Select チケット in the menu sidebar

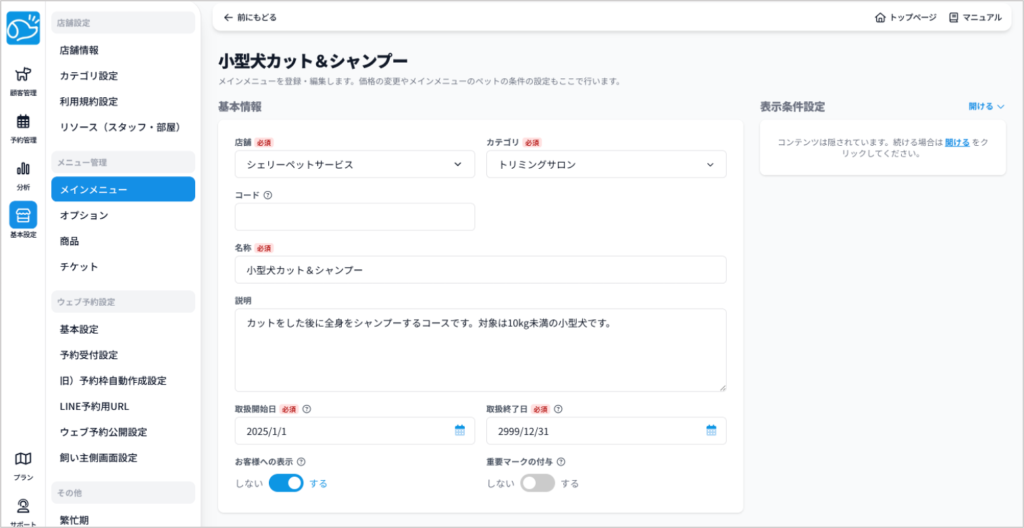79,267
